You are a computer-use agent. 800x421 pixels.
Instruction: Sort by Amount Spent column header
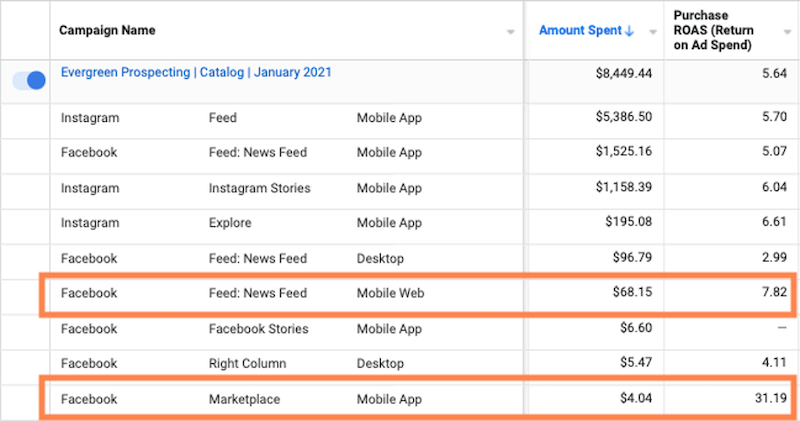[x=581, y=31]
